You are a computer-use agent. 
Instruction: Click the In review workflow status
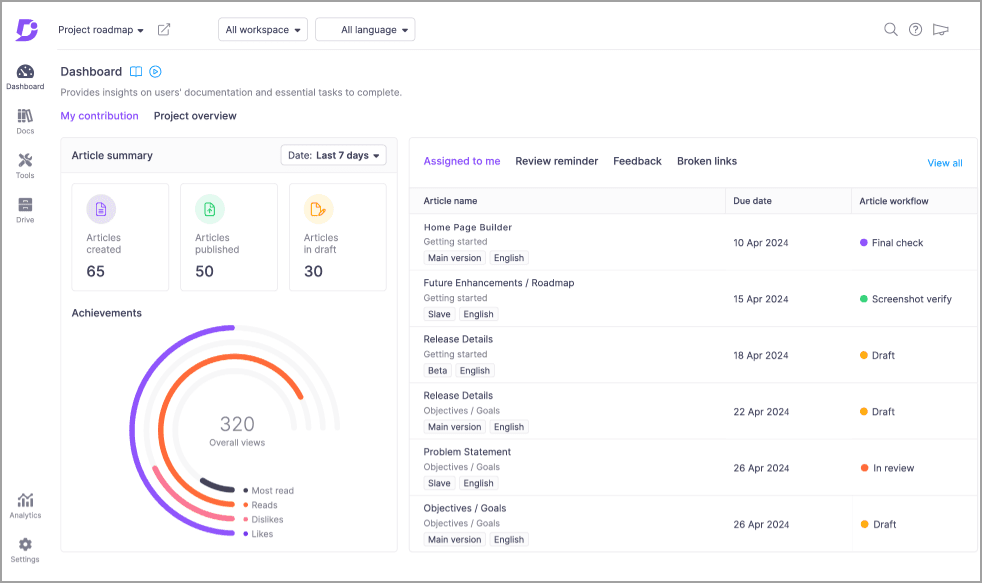pyautogui.click(x=887, y=468)
